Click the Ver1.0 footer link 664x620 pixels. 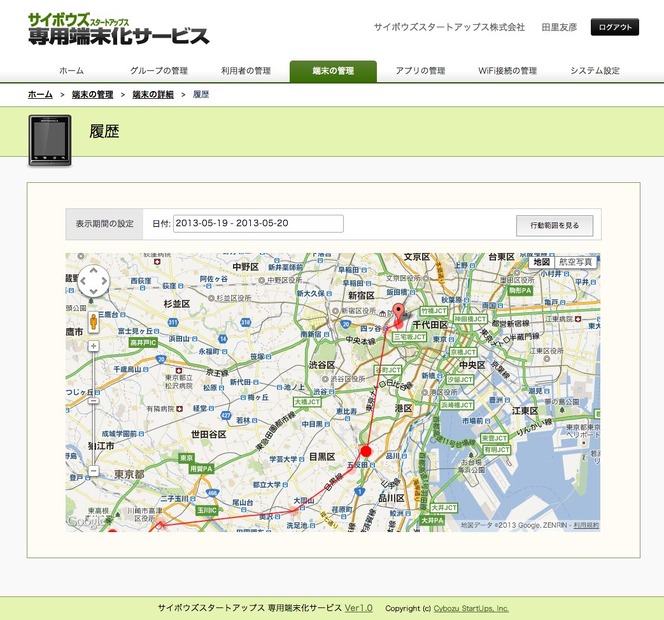coord(359,608)
